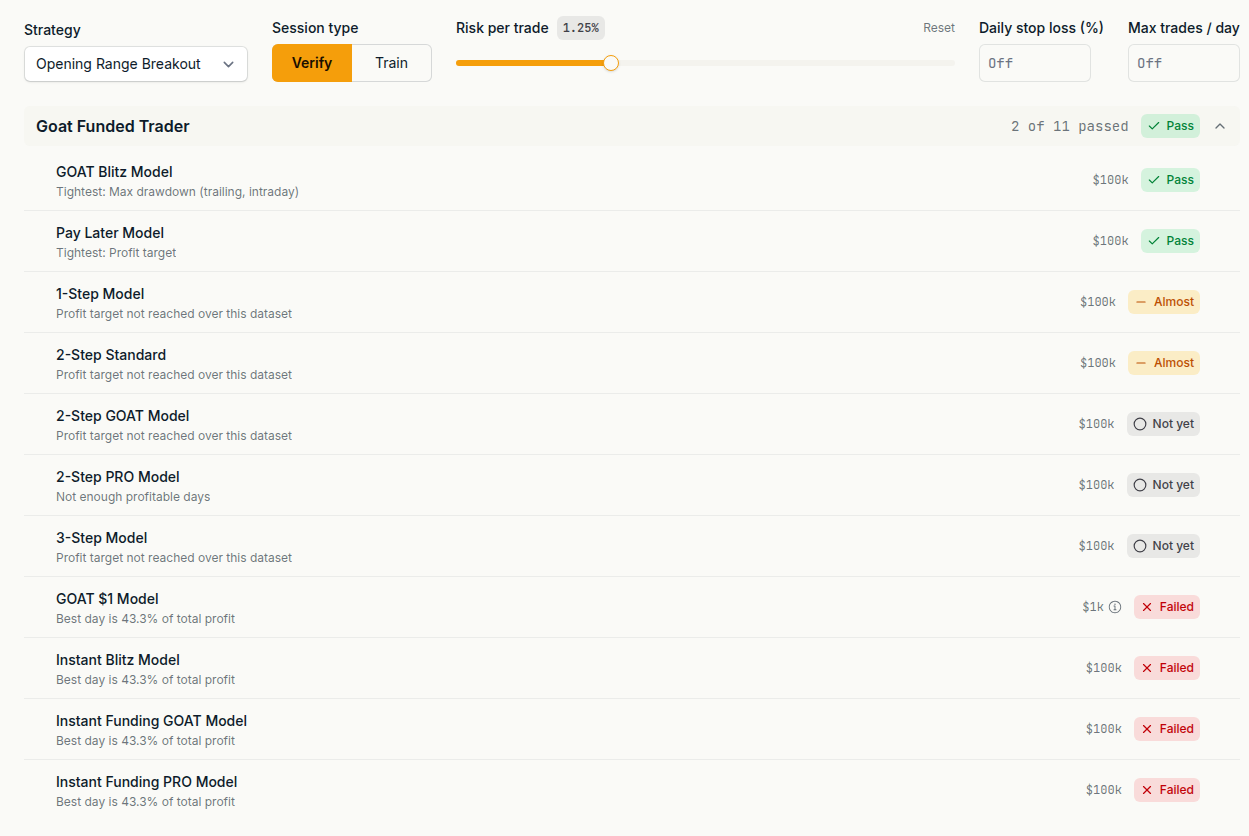Click the Pay Later Model Pass badge
The width and height of the screenshot is (1249, 836).
(1170, 241)
